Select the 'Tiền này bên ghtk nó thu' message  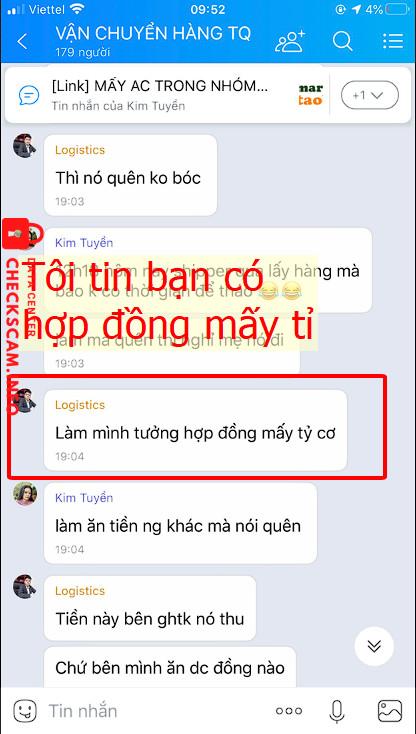150,608
